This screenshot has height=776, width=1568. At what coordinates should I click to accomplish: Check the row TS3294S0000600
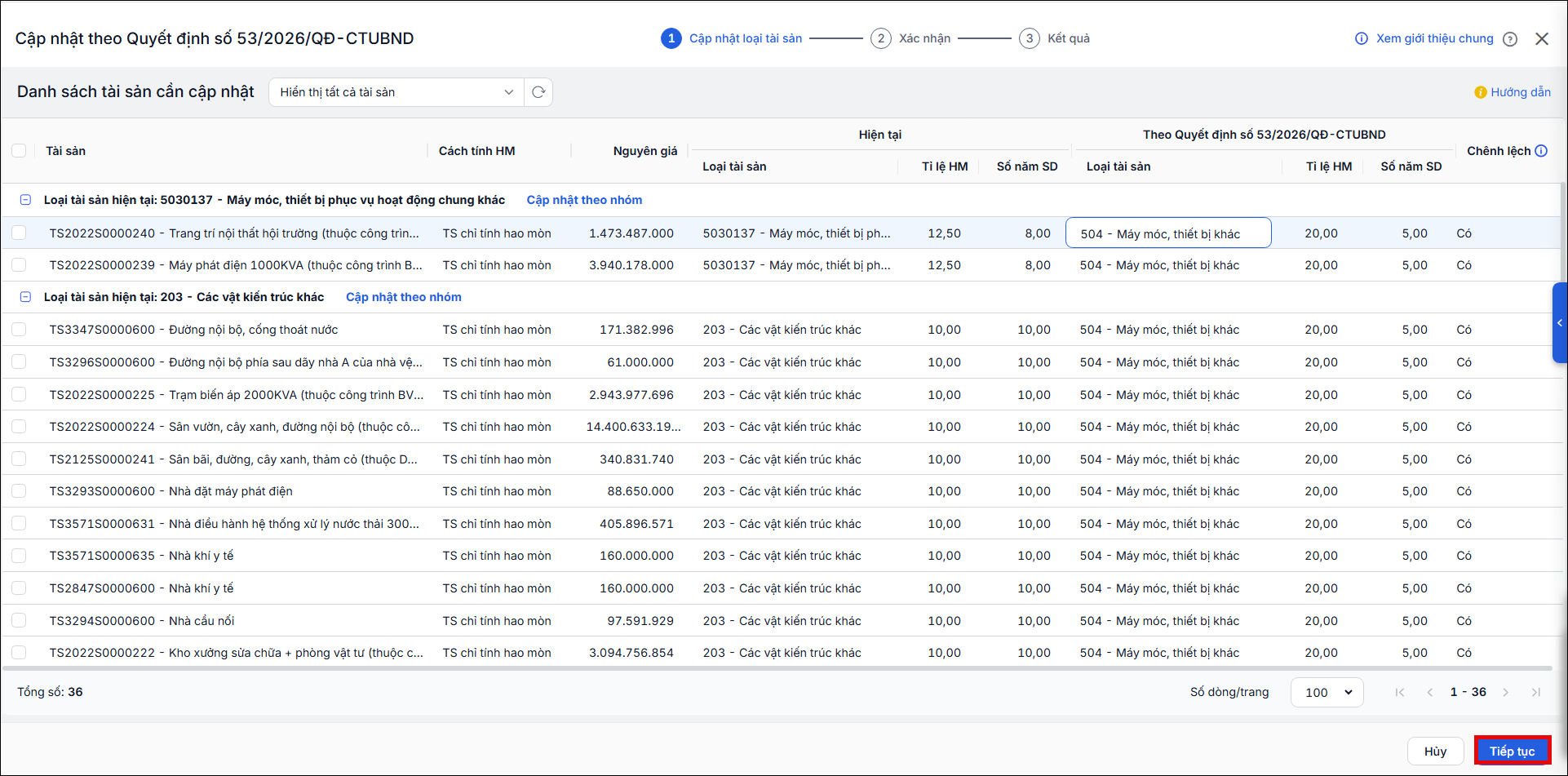[19, 621]
